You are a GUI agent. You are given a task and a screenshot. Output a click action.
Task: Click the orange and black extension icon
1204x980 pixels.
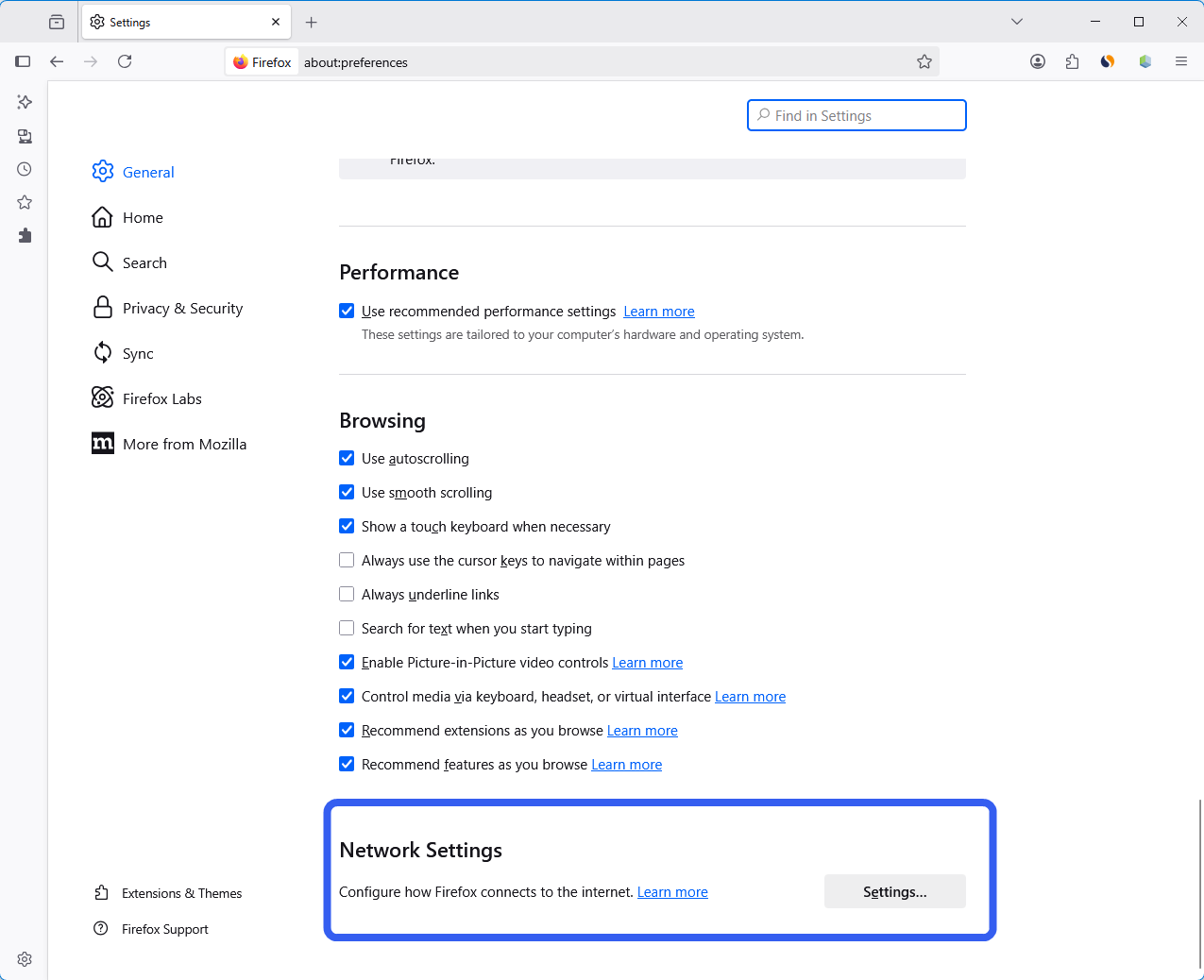coord(1108,61)
